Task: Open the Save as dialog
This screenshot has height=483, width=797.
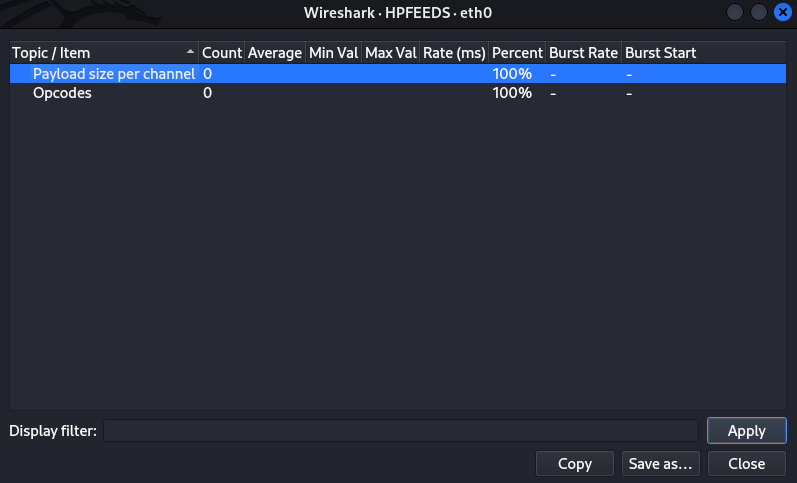Action: pyautogui.click(x=660, y=464)
